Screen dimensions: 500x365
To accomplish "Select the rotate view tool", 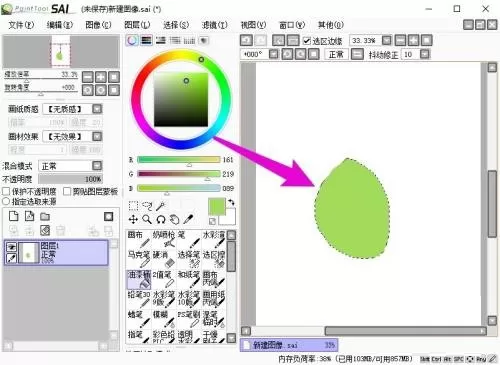I will pos(161,219).
